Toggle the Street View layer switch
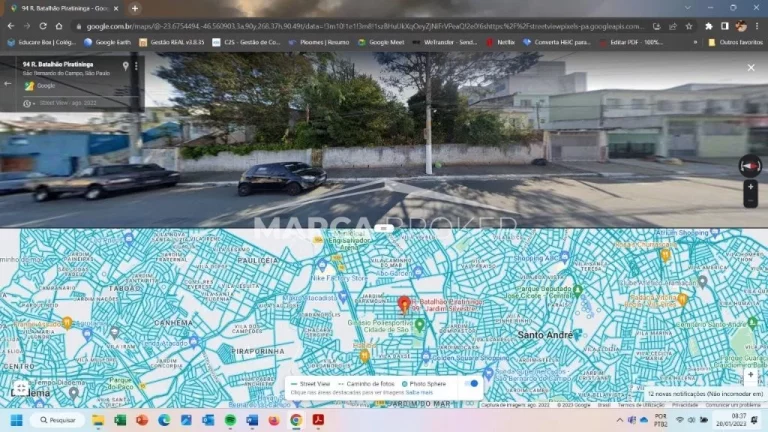768x432 pixels. [471, 383]
